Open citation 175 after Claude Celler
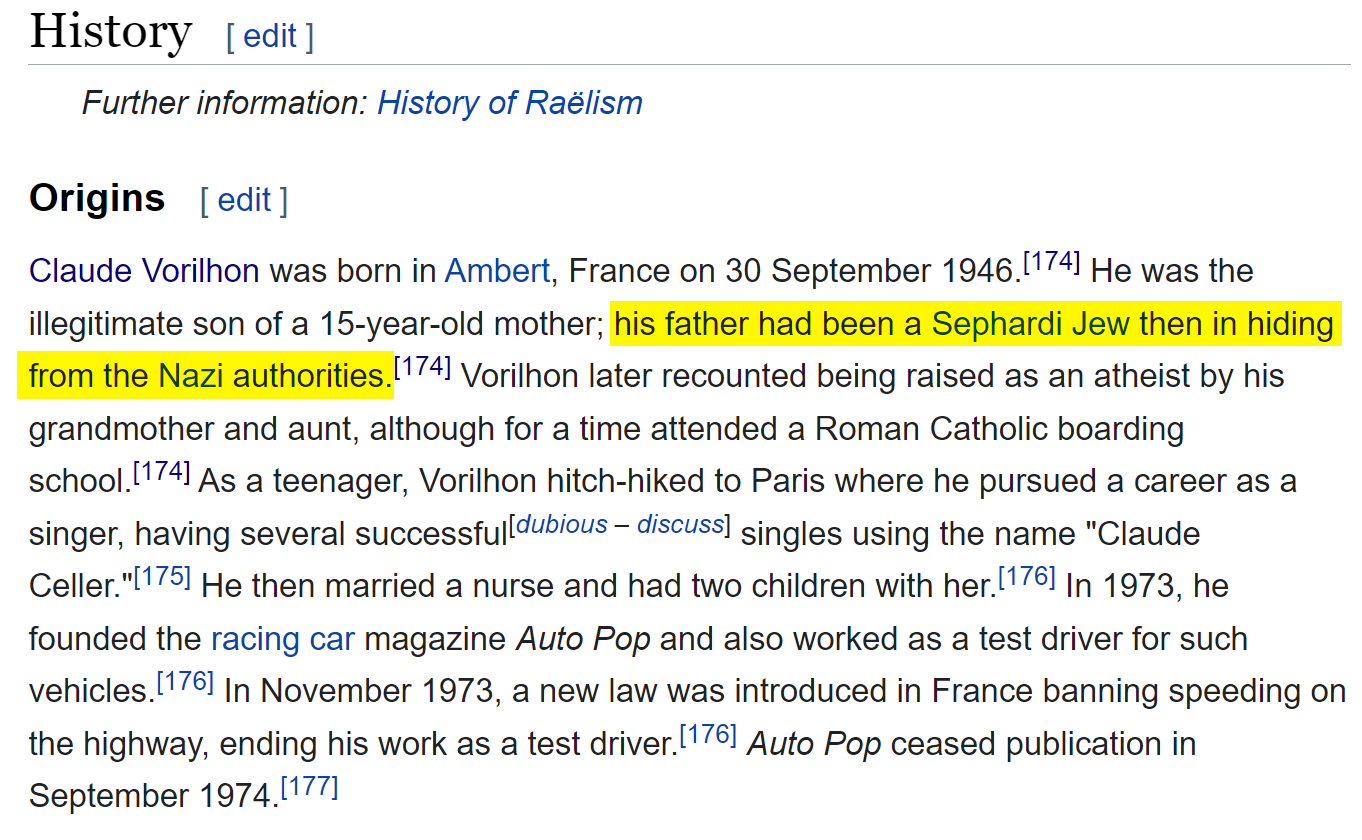The height and width of the screenshot is (840, 1362). [162, 578]
